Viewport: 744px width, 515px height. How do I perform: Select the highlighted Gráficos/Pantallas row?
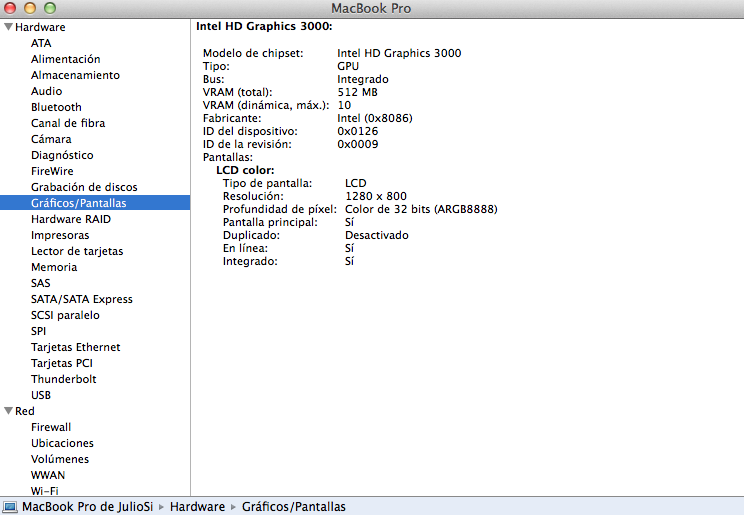(x=95, y=203)
